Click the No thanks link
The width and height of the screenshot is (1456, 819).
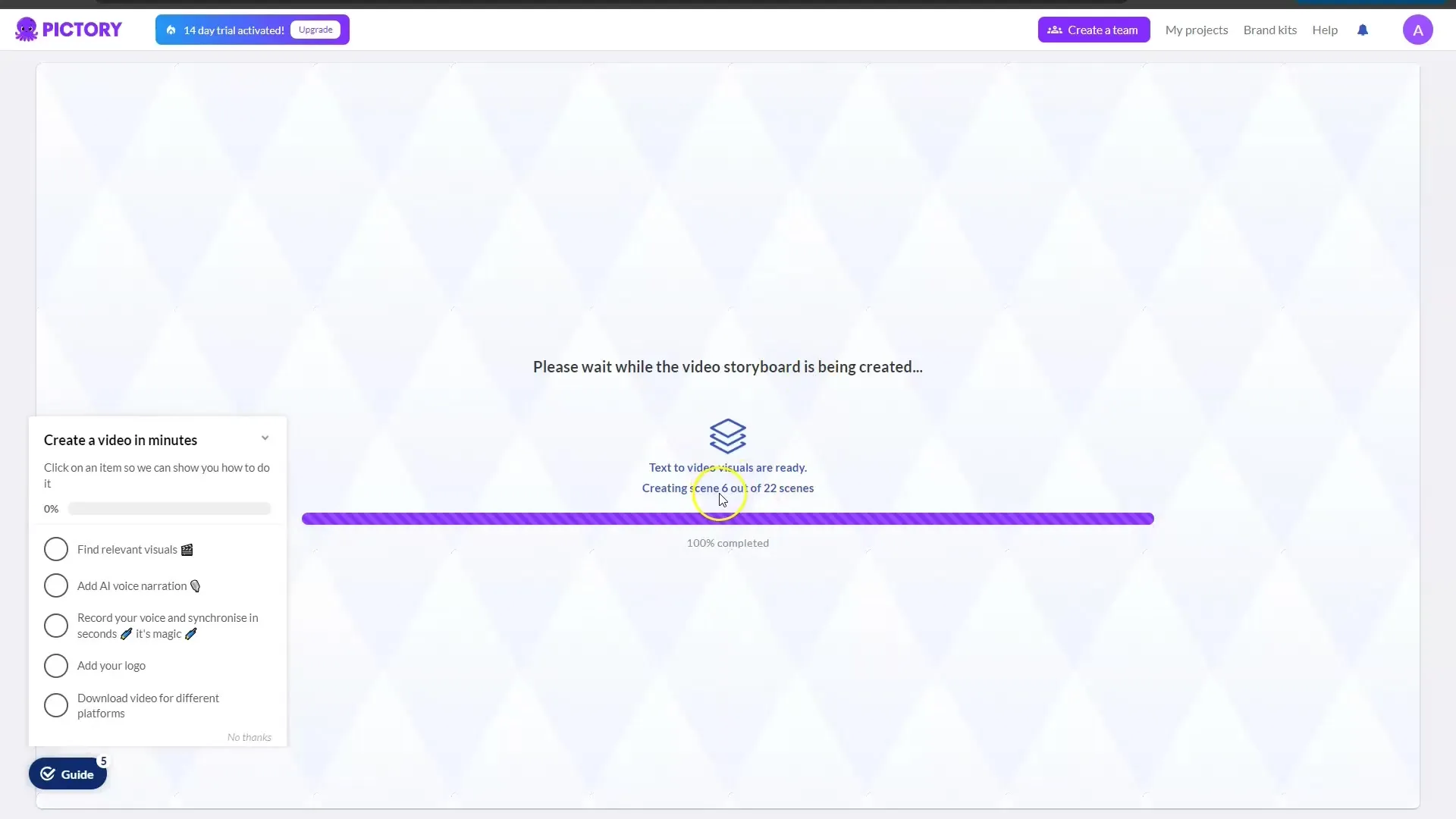pyautogui.click(x=249, y=737)
